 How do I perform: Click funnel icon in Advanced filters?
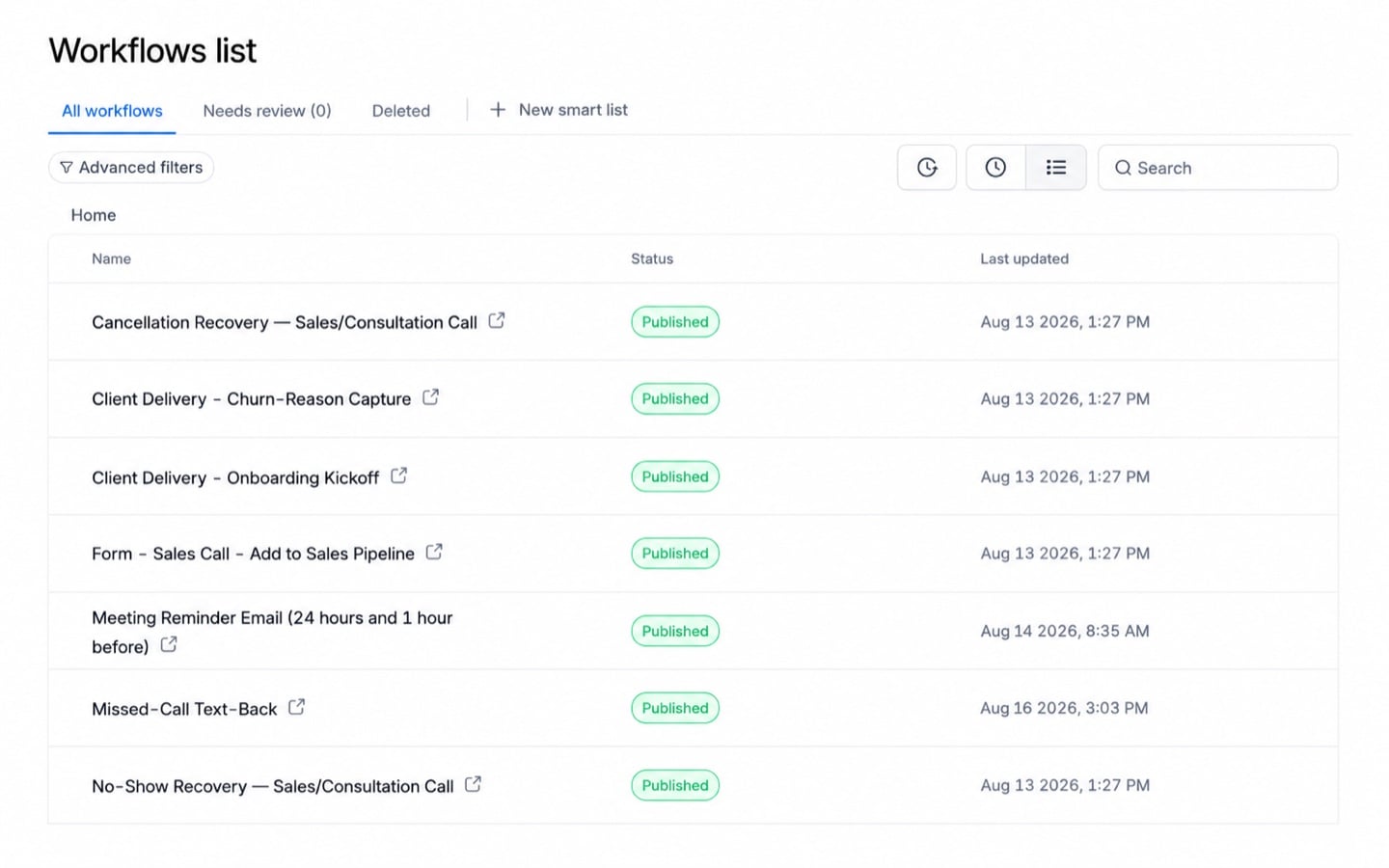tap(67, 168)
